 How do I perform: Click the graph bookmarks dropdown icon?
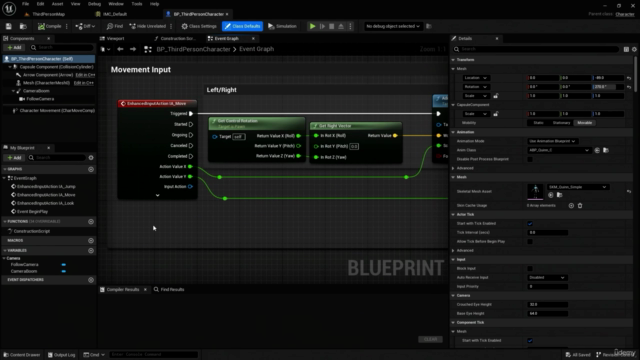pyautogui.click(x=105, y=49)
